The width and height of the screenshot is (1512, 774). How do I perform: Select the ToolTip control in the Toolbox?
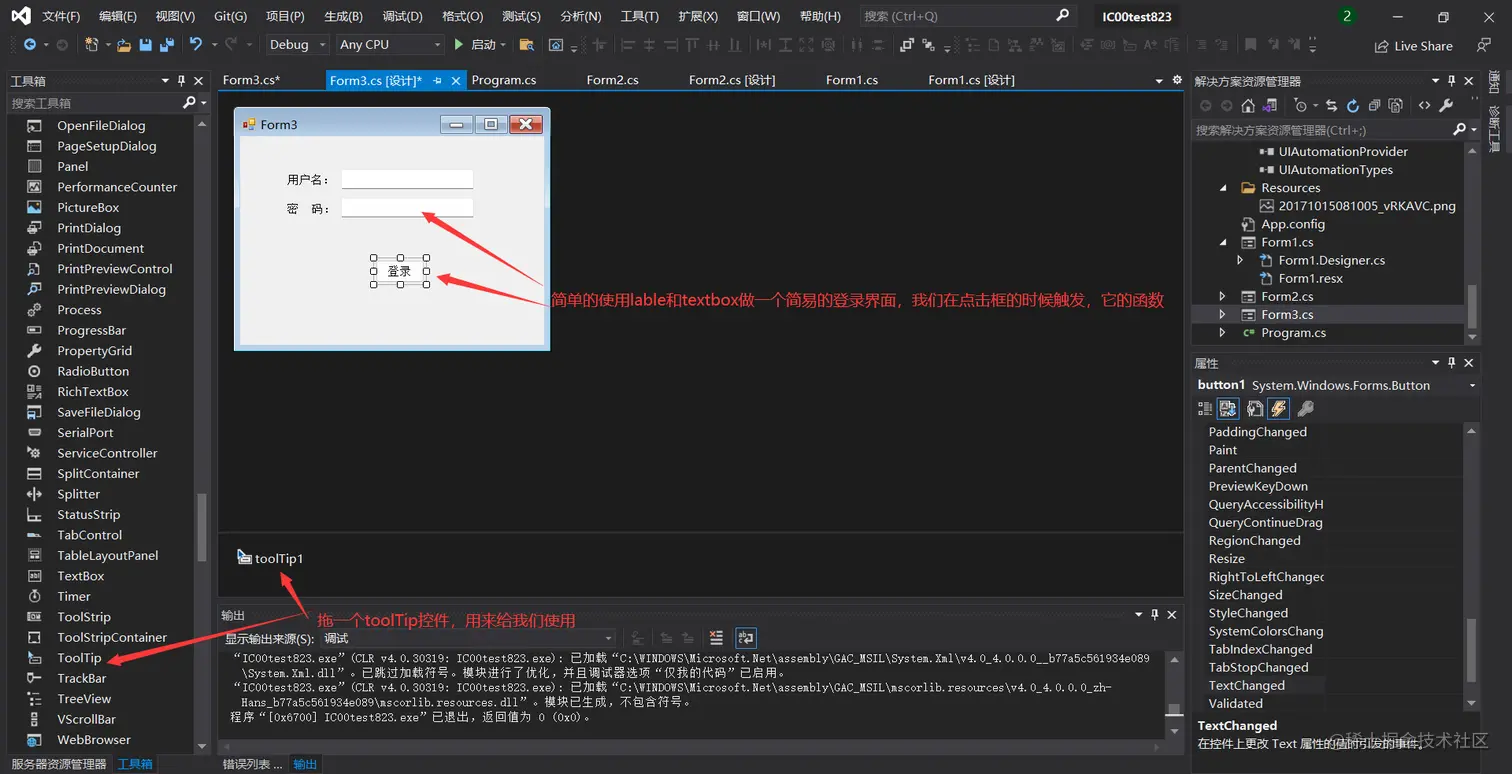coord(79,658)
